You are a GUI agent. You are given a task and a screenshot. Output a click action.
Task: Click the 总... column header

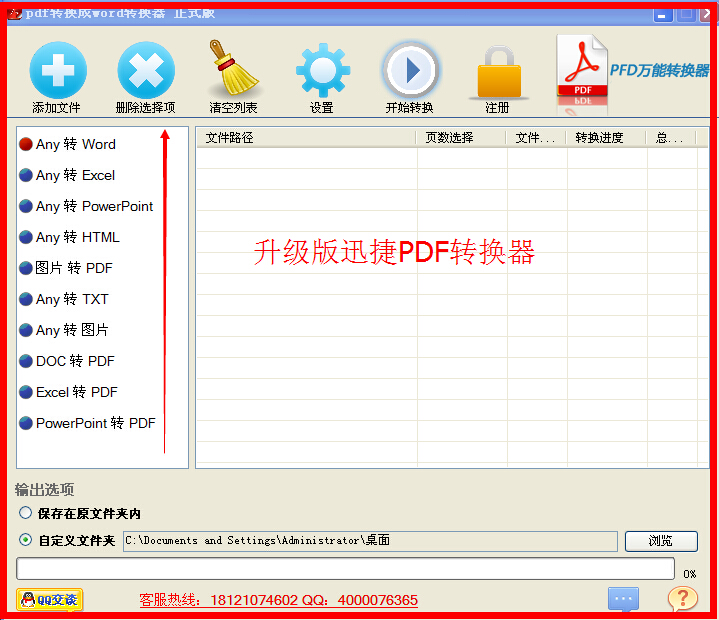pos(671,138)
